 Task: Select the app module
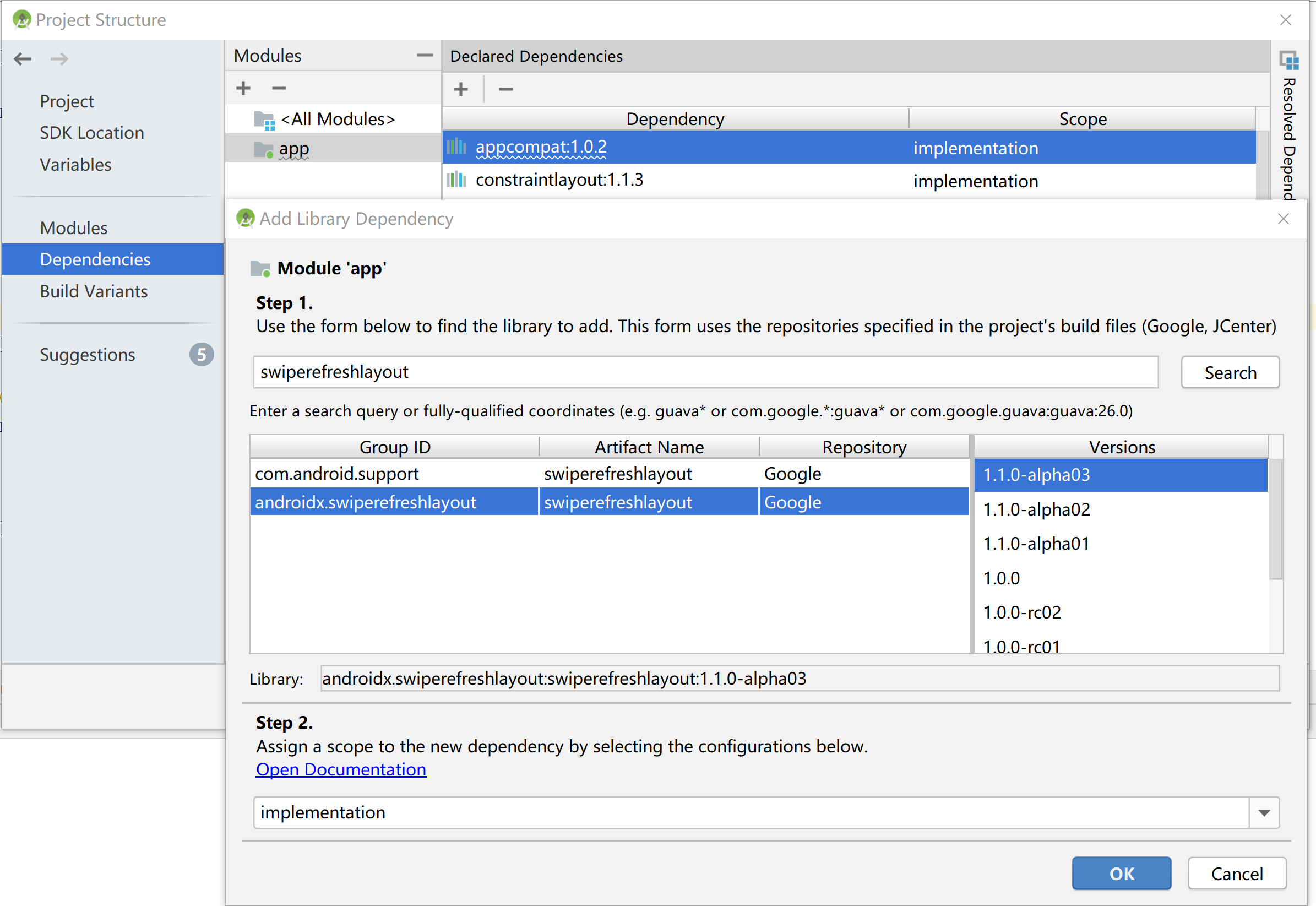coord(294,149)
